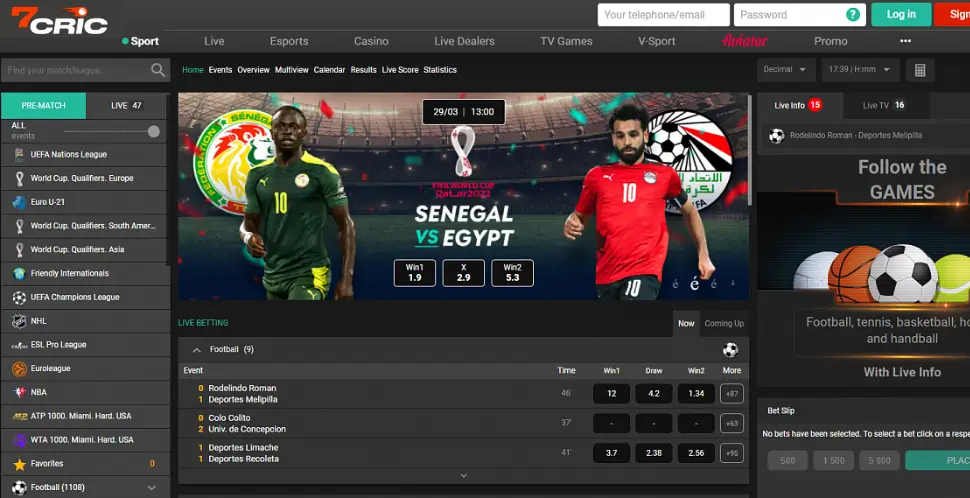The width and height of the screenshot is (970, 498).
Task: Switch to the LIVE 47 tab
Action: [126, 106]
